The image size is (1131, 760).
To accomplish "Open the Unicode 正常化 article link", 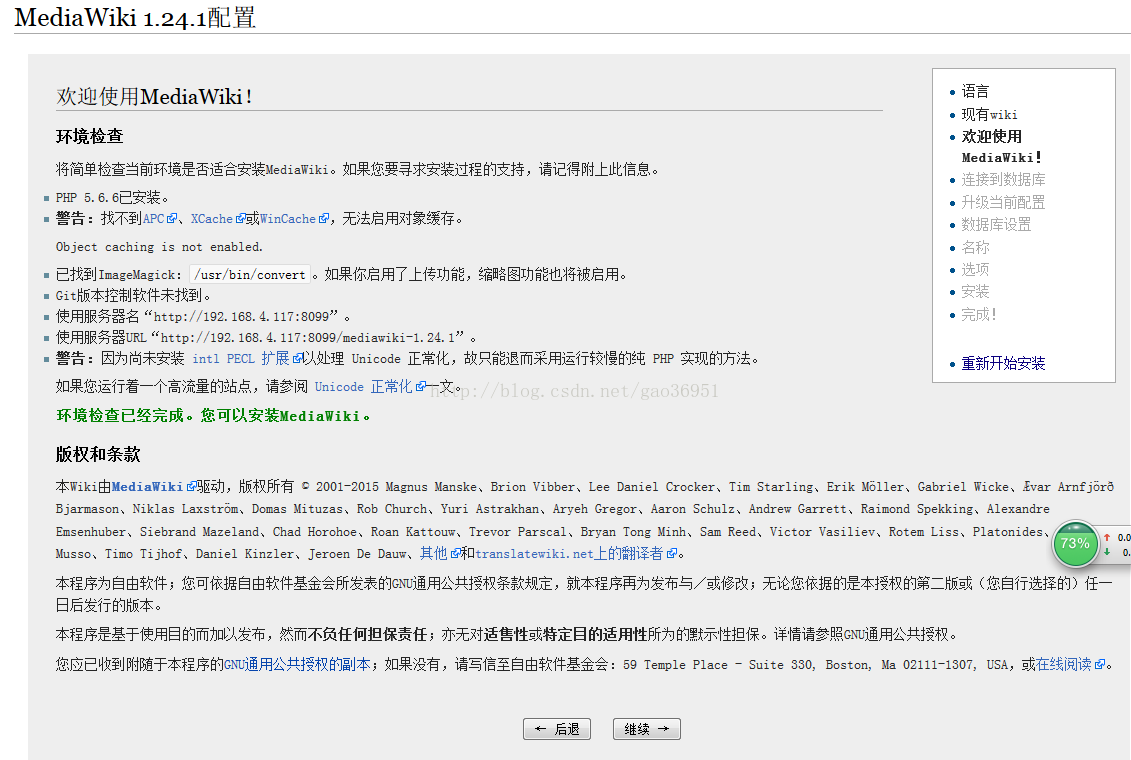I will click(x=364, y=386).
